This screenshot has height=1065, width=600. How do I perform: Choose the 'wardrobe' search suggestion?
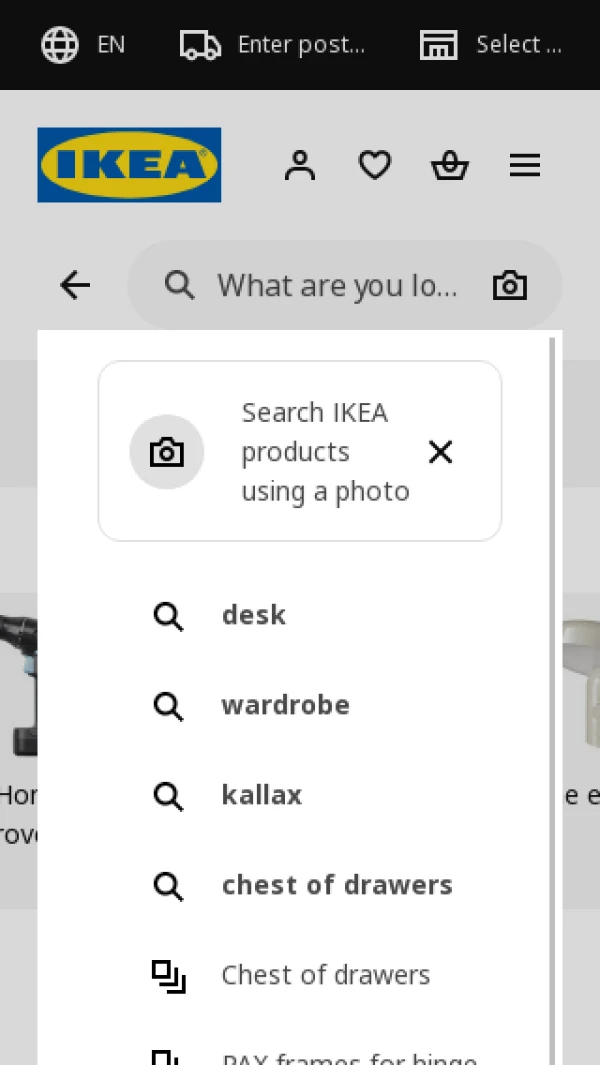[285, 705]
